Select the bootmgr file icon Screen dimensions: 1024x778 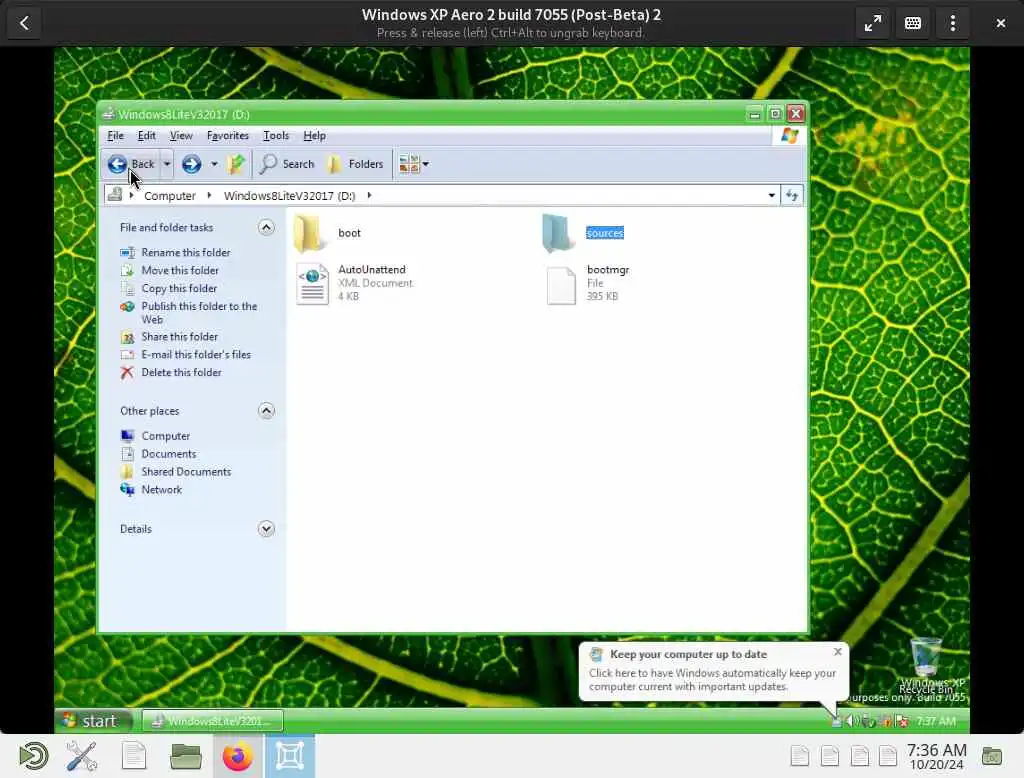point(561,285)
